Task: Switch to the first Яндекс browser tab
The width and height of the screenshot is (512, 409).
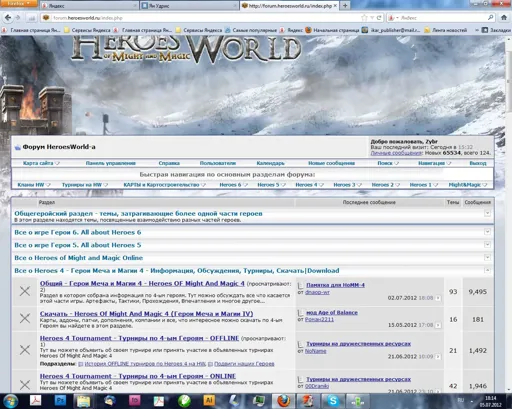Action: (89, 6)
